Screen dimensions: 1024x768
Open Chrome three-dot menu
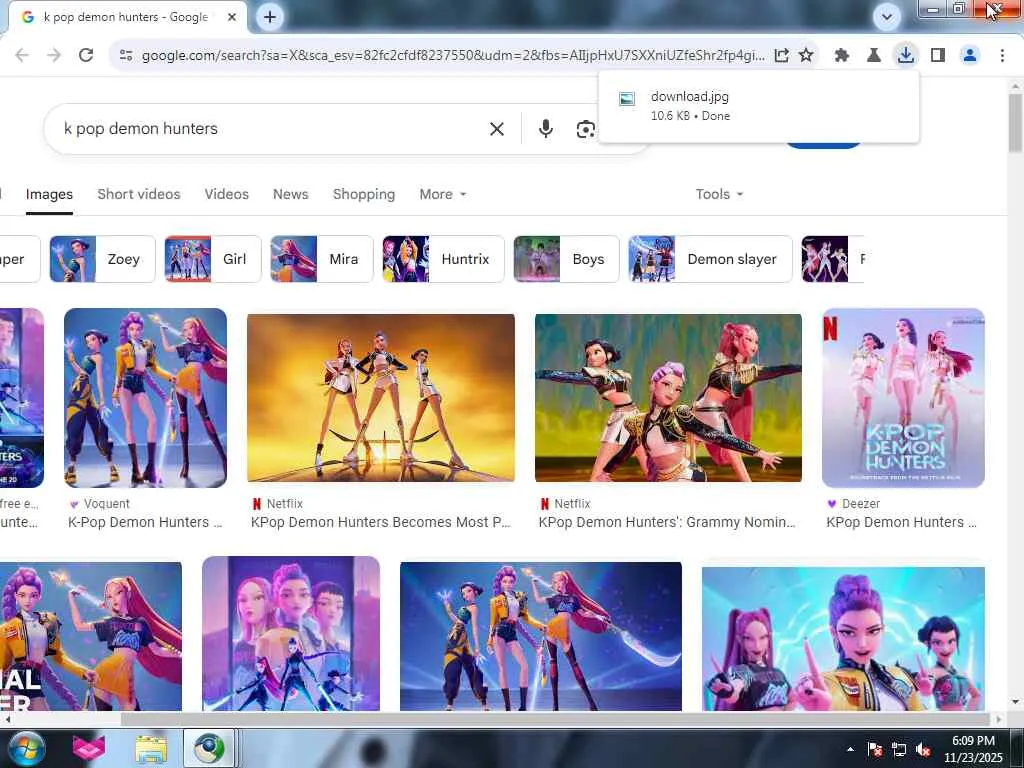click(x=1002, y=56)
